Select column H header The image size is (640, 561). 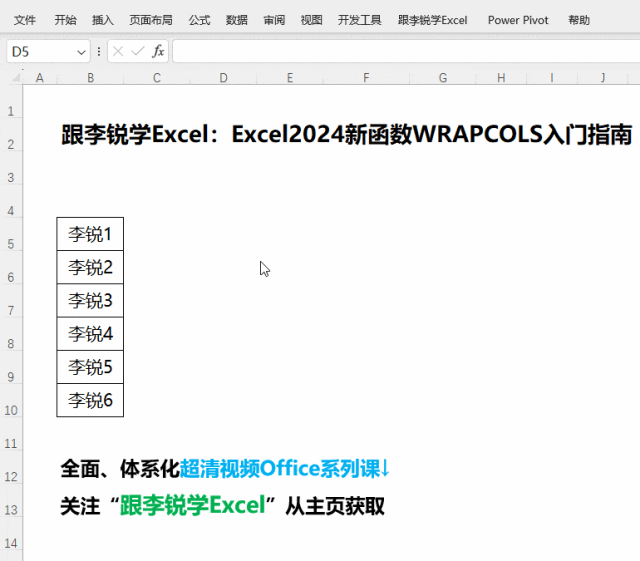(x=501, y=77)
